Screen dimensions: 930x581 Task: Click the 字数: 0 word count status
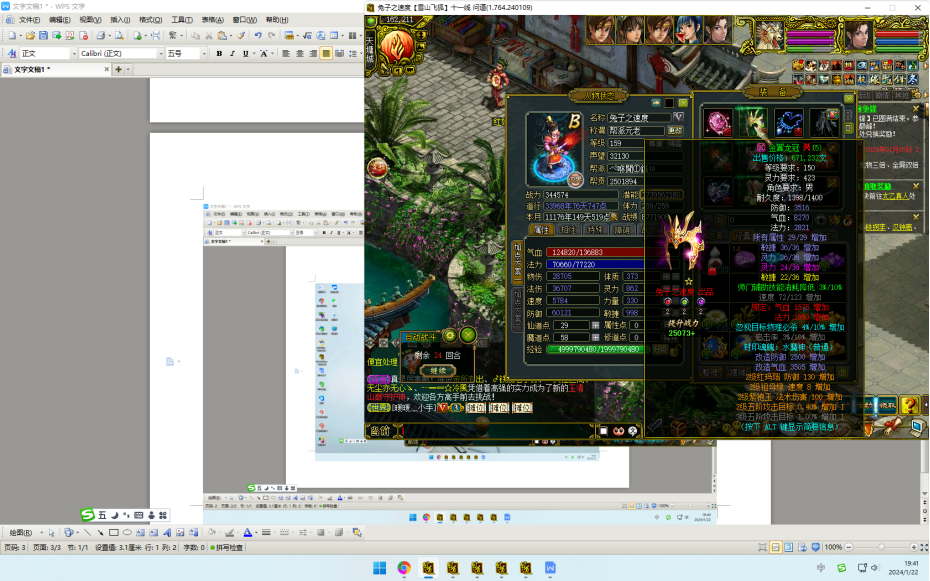194,548
